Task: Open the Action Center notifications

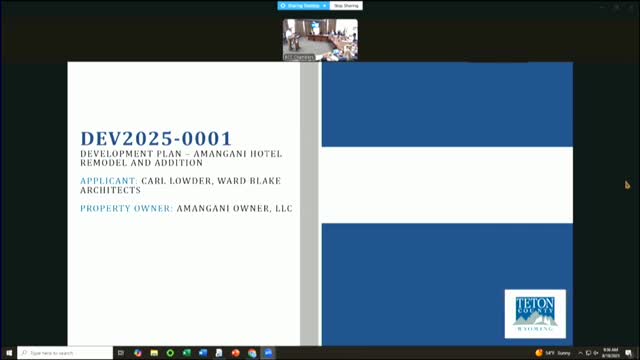Action: click(629, 353)
